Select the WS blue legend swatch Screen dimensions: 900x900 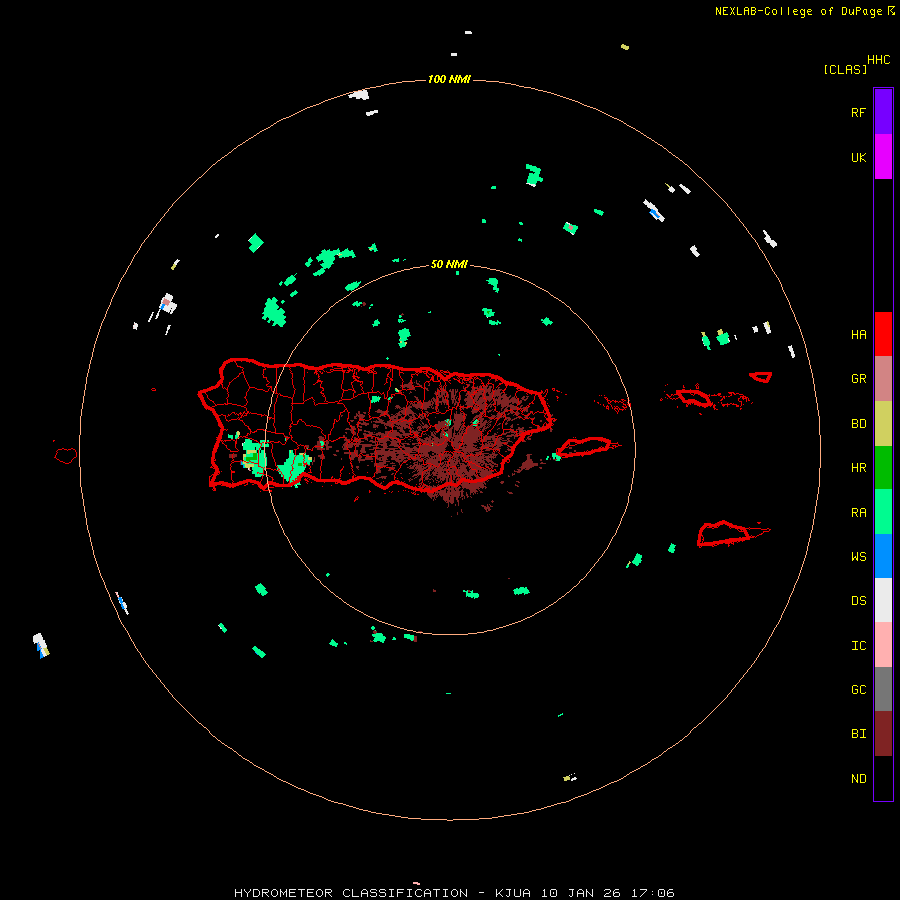pyautogui.click(x=883, y=556)
